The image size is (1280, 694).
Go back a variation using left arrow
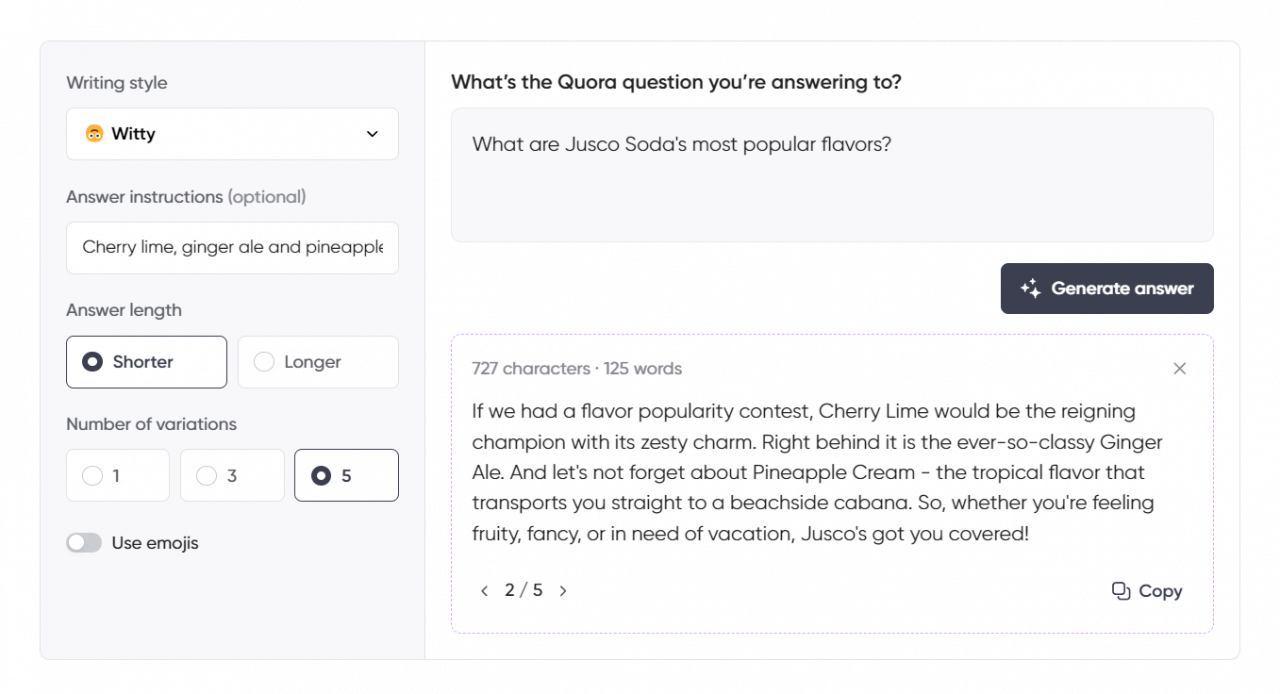click(x=484, y=590)
